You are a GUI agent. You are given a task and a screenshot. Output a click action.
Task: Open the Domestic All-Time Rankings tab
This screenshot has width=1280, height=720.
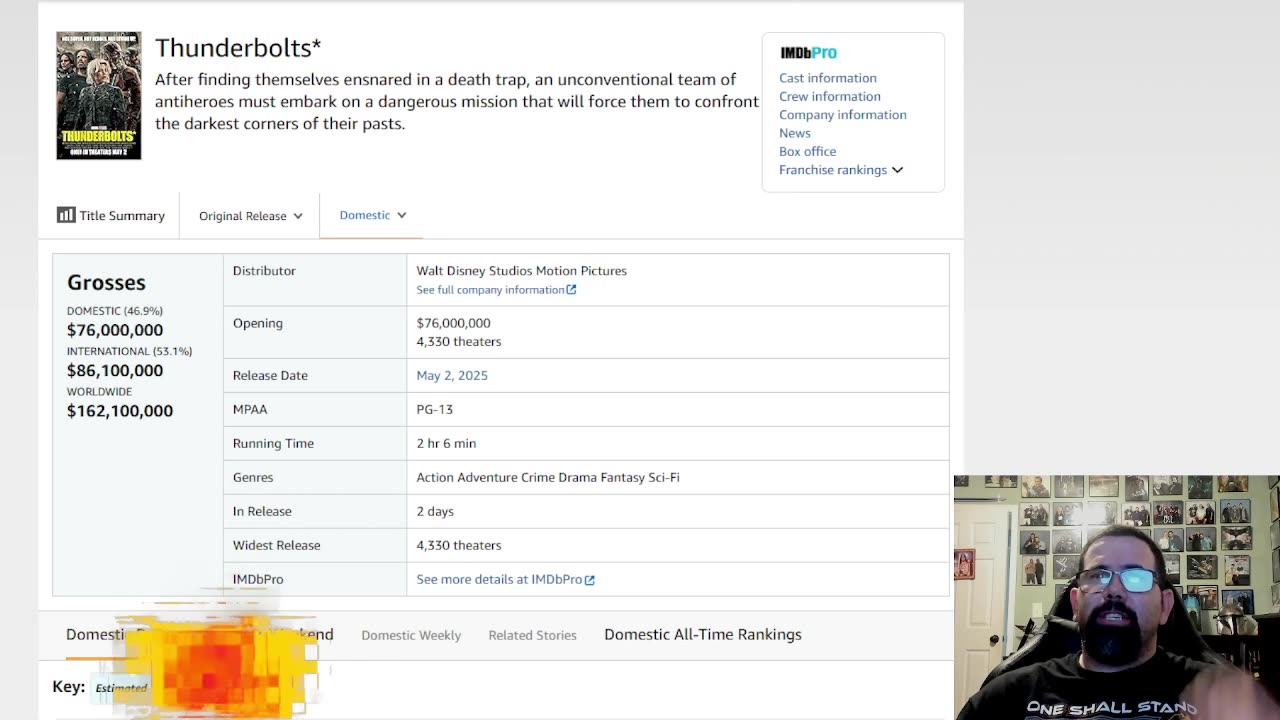(x=703, y=634)
